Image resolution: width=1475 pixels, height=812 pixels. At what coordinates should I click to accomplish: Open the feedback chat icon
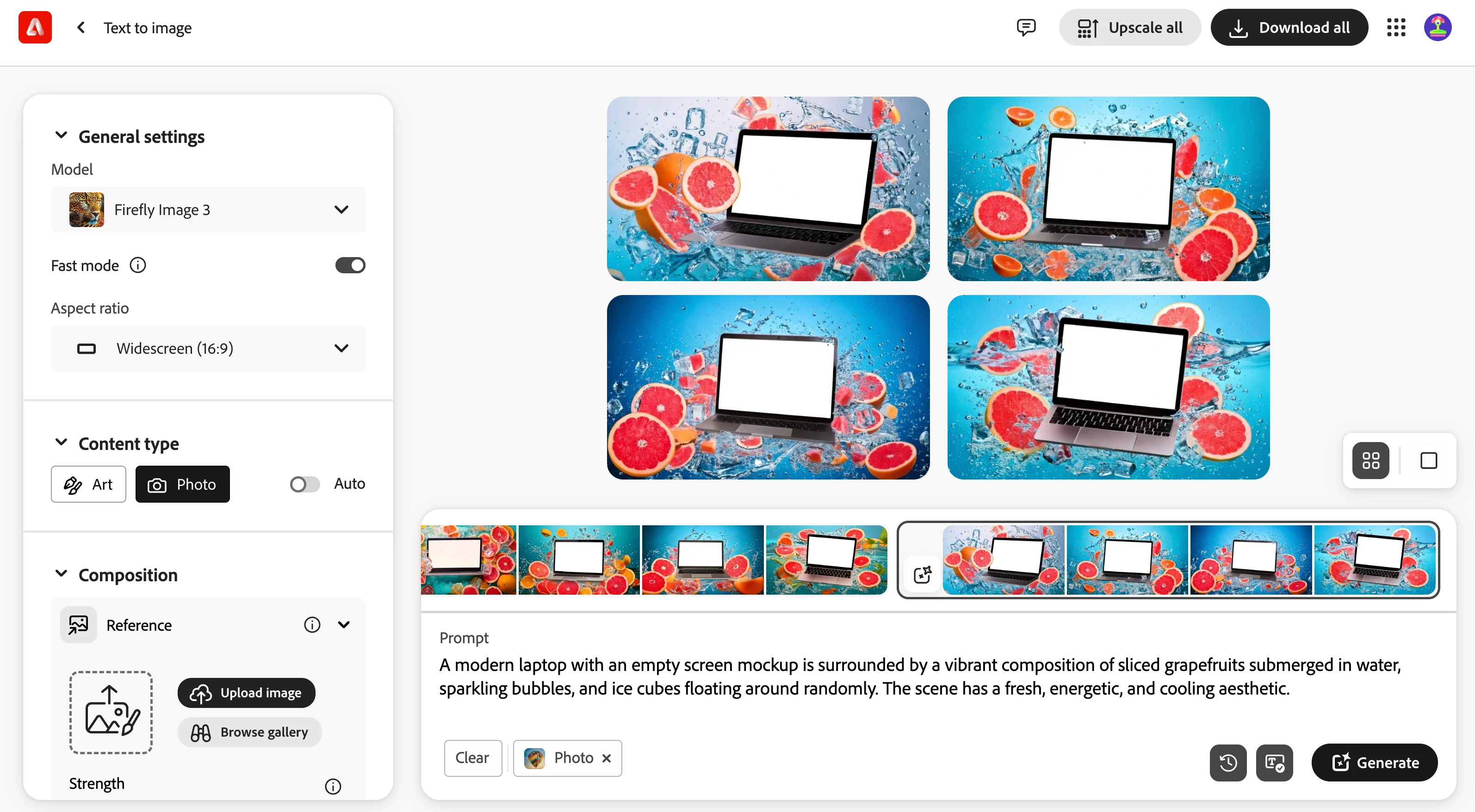point(1026,27)
